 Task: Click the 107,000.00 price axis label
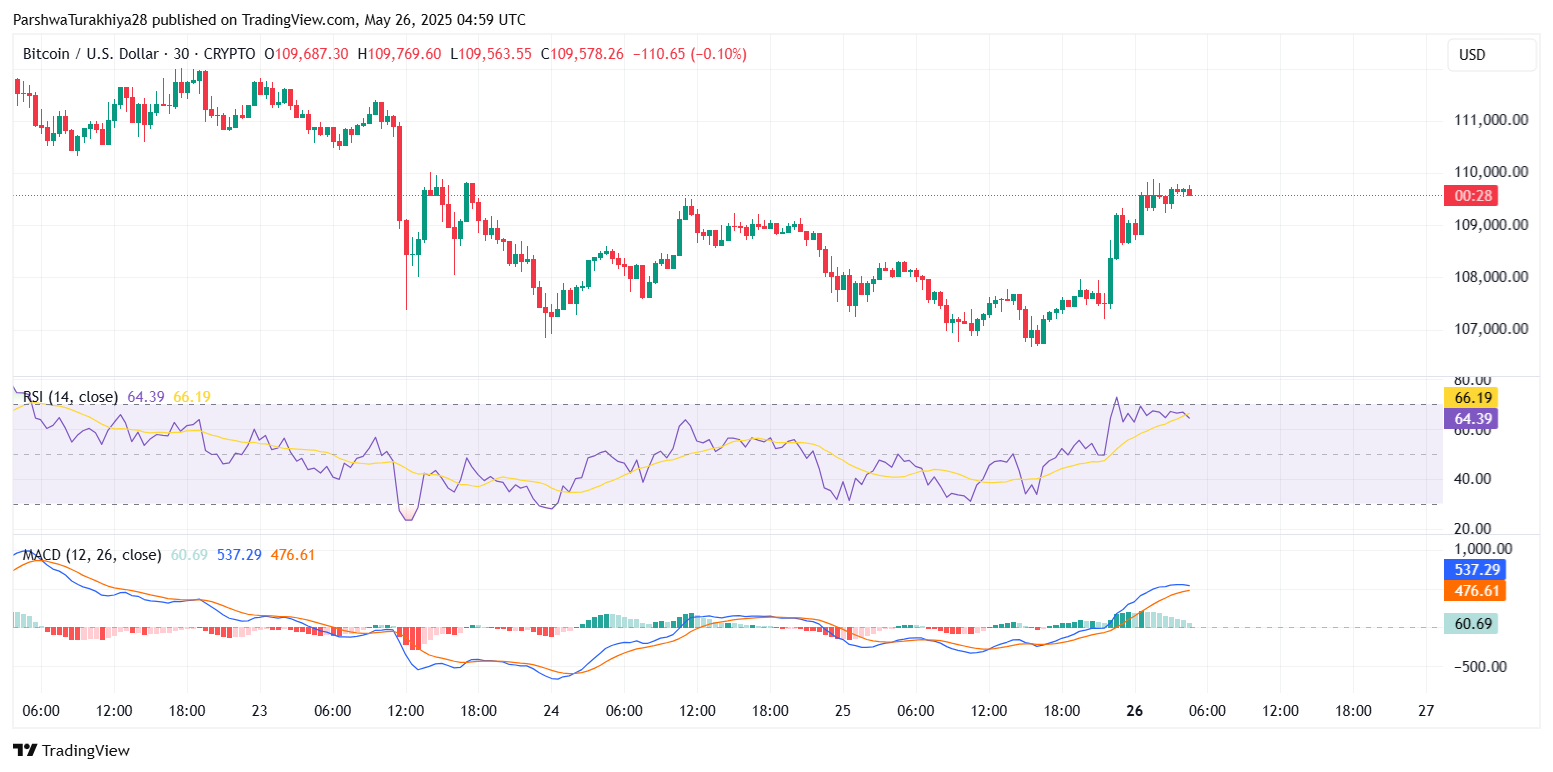[1490, 329]
